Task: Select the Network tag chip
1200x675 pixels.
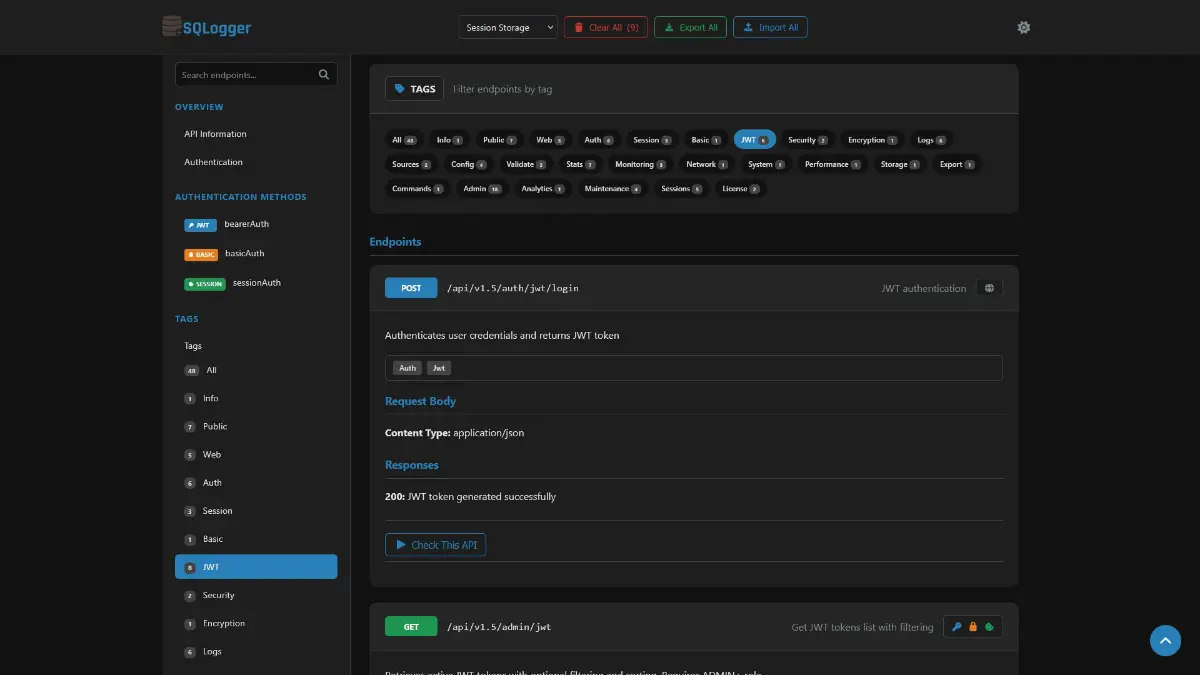Action: [x=706, y=164]
